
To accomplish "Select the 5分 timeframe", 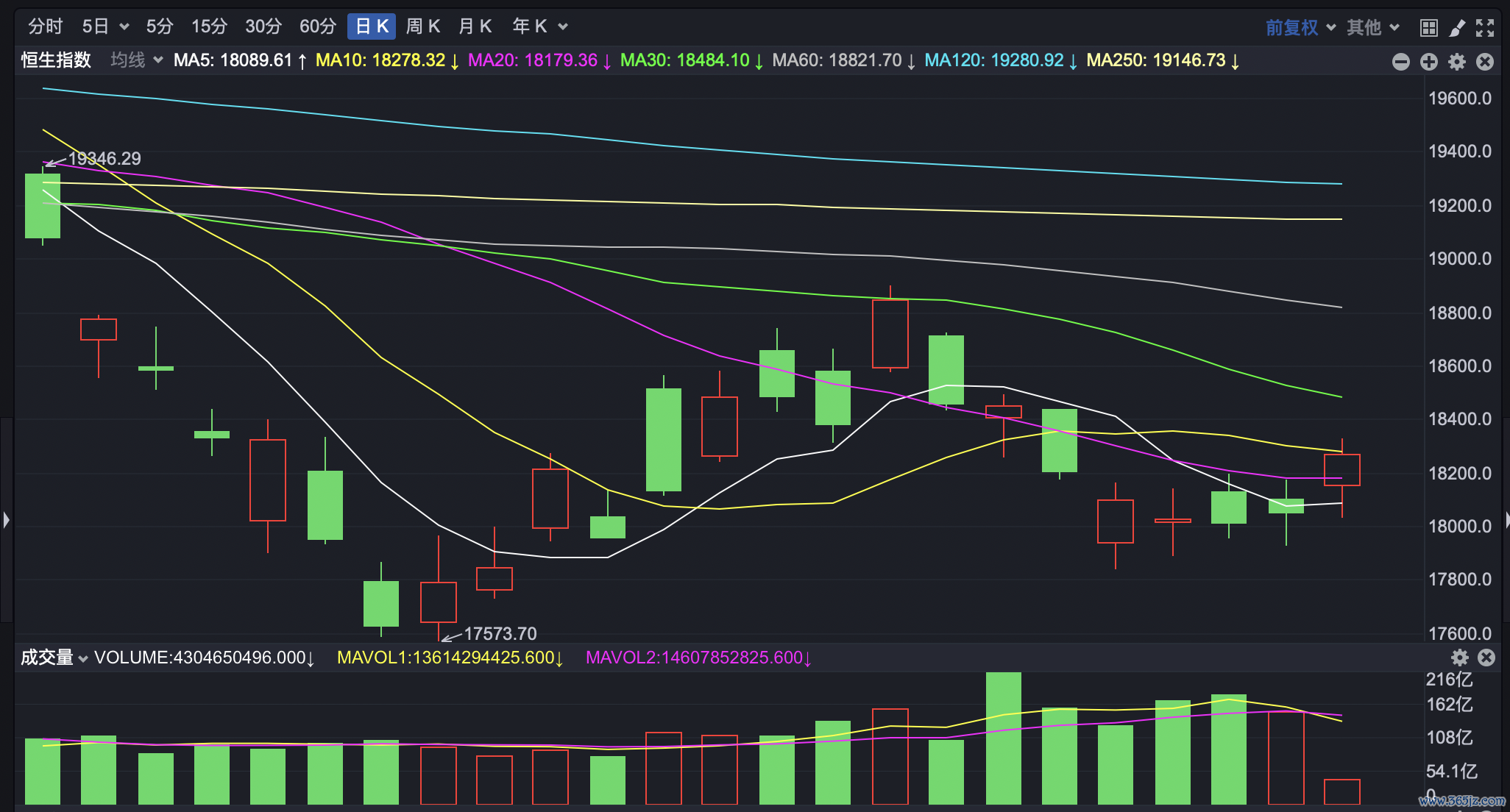I will click(160, 26).
